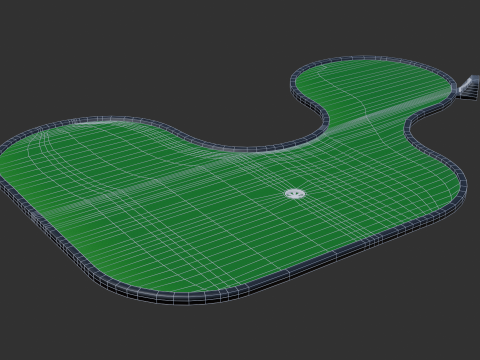Select the white golf hole cup
The height and width of the screenshot is (360, 480).
(295, 194)
